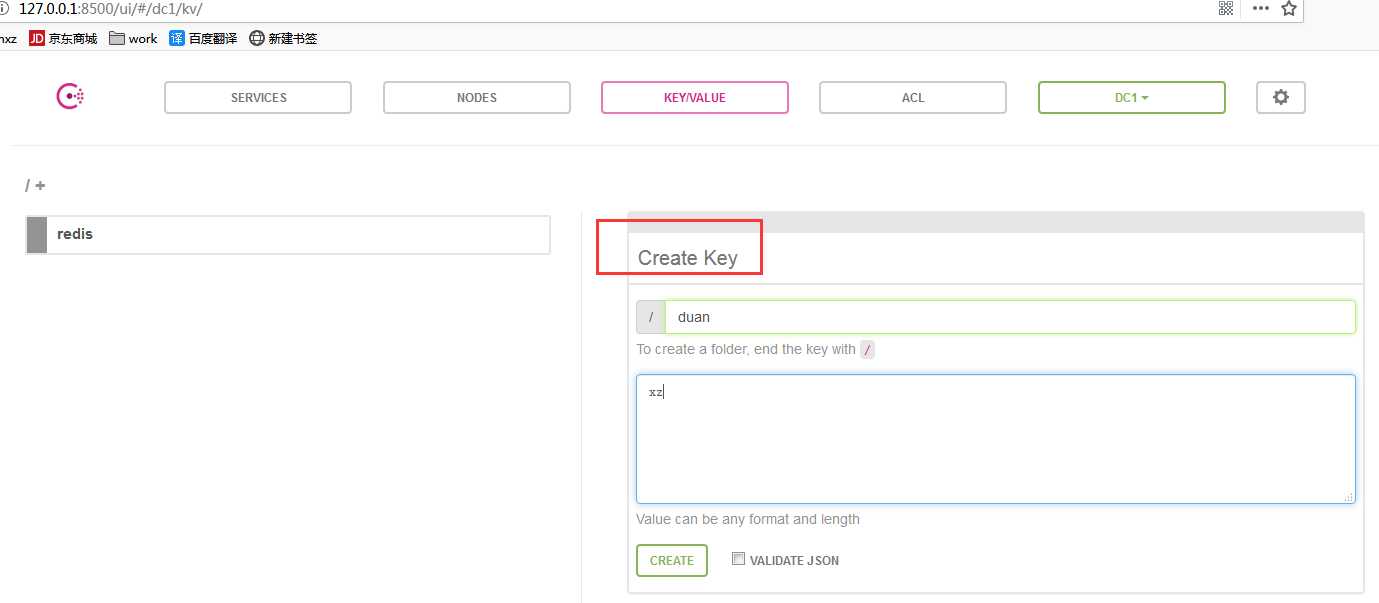Image resolution: width=1379 pixels, height=603 pixels.
Task: Switch to the SERVICES tab
Action: pyautogui.click(x=258, y=97)
